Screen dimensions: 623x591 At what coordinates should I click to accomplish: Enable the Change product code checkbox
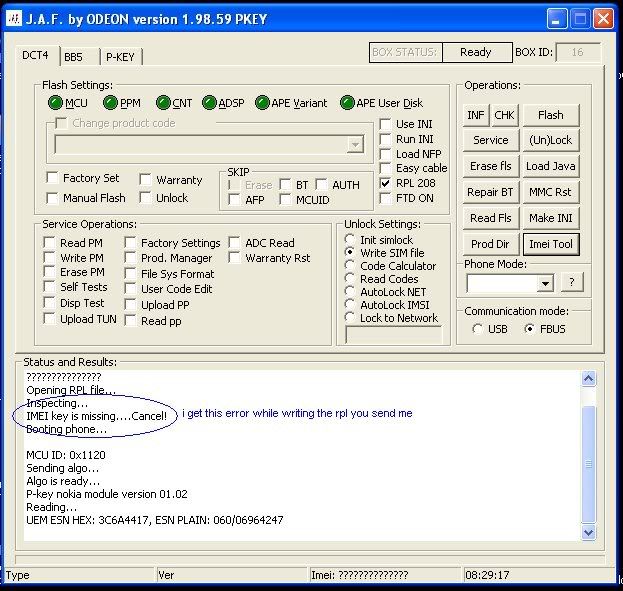[x=61, y=123]
